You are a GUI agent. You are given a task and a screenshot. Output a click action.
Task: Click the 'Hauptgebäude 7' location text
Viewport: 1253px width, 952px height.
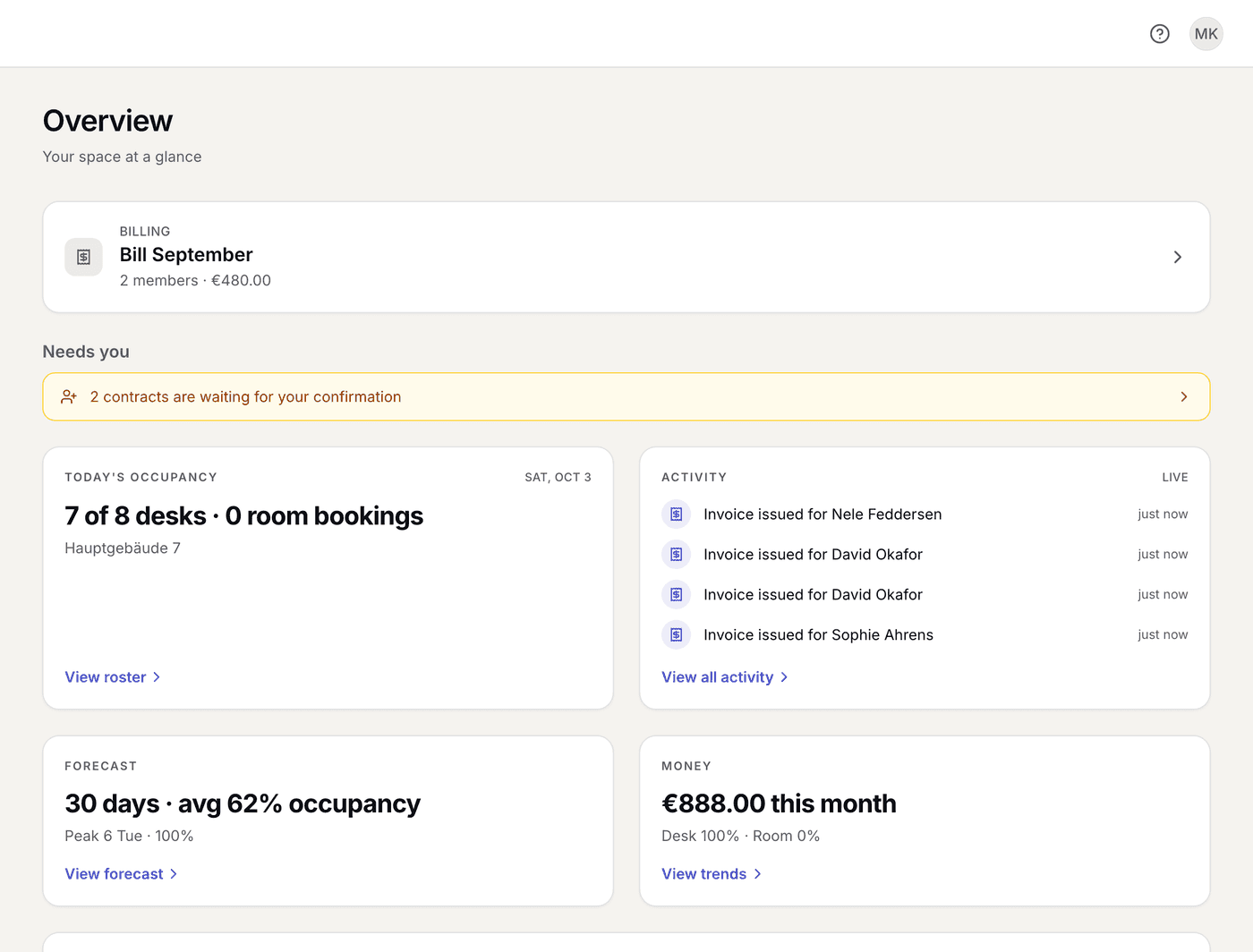pyautogui.click(x=123, y=548)
